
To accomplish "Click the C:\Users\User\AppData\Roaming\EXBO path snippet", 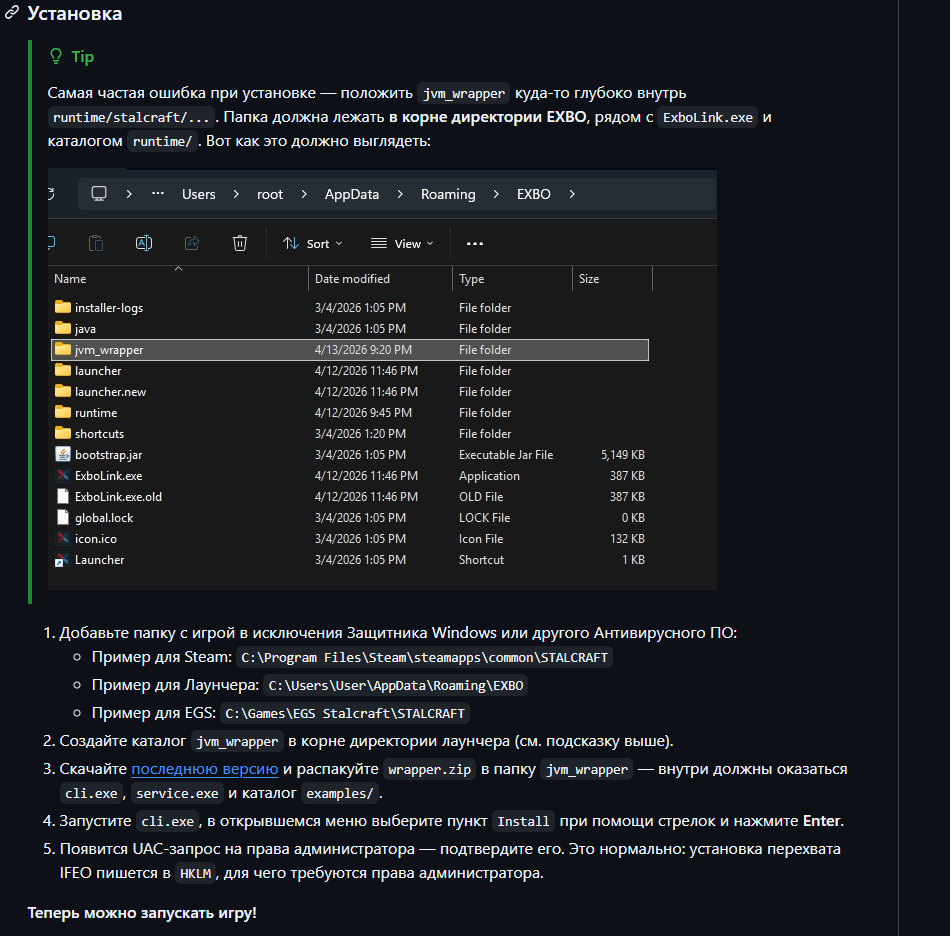I will (x=396, y=685).
